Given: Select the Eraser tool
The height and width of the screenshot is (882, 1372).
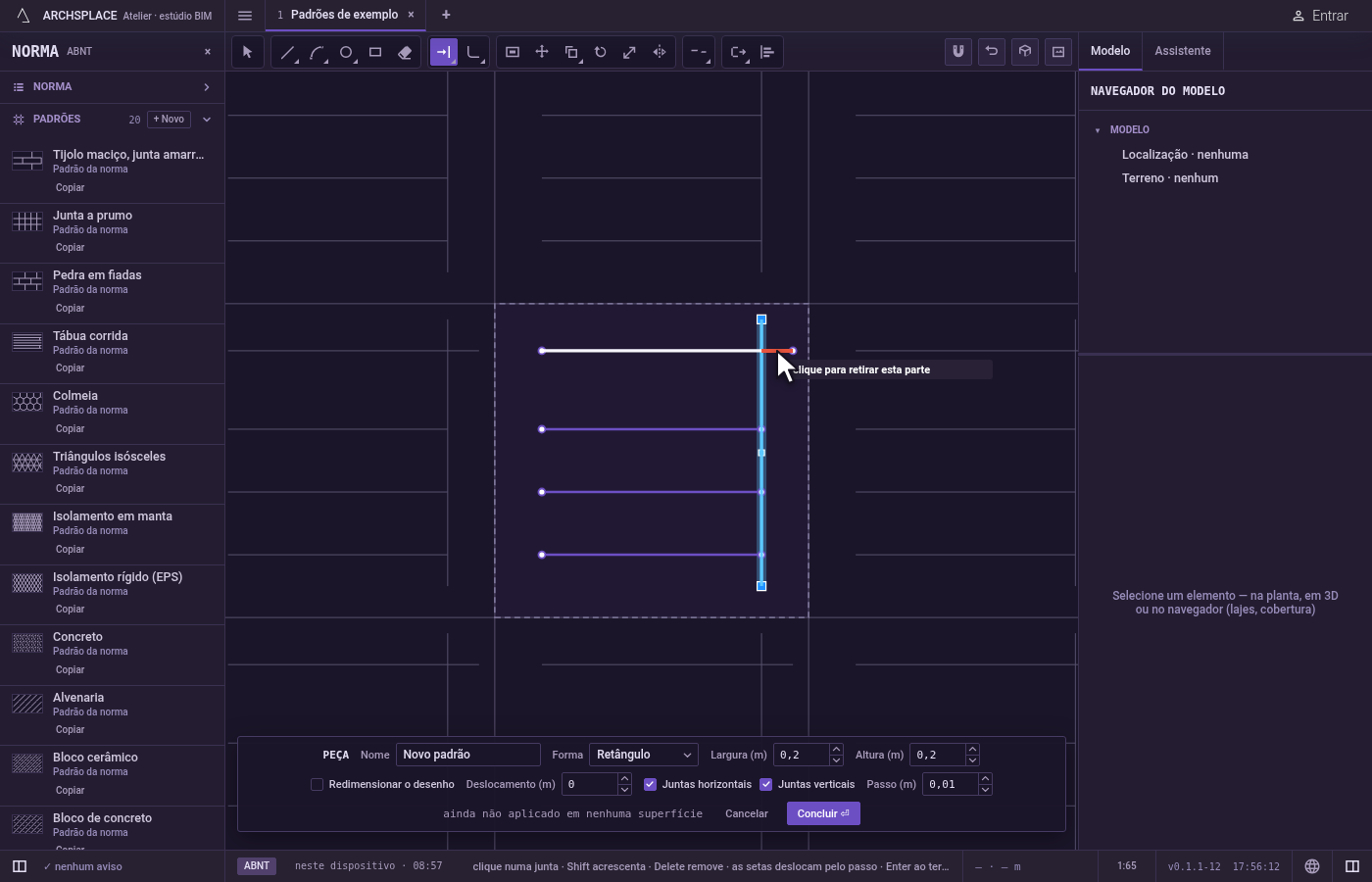Looking at the screenshot, I should click(x=405, y=52).
